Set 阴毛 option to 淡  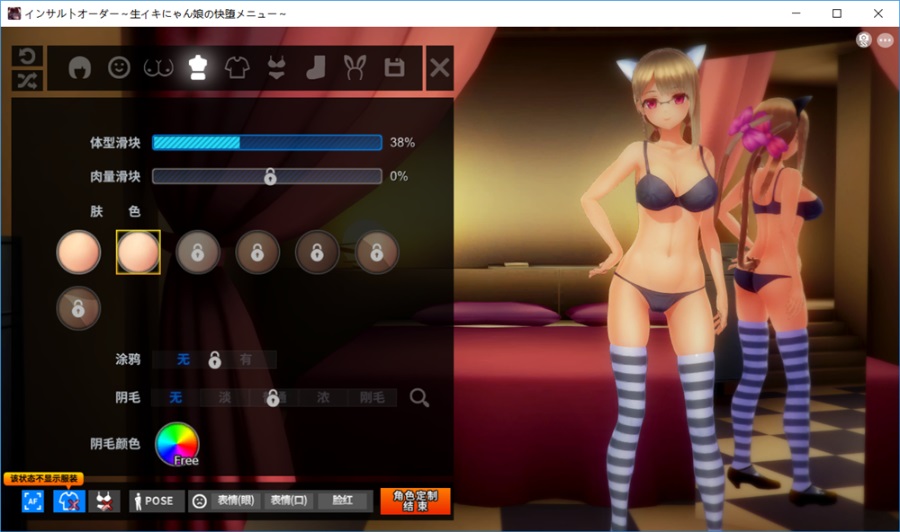pyautogui.click(x=224, y=397)
